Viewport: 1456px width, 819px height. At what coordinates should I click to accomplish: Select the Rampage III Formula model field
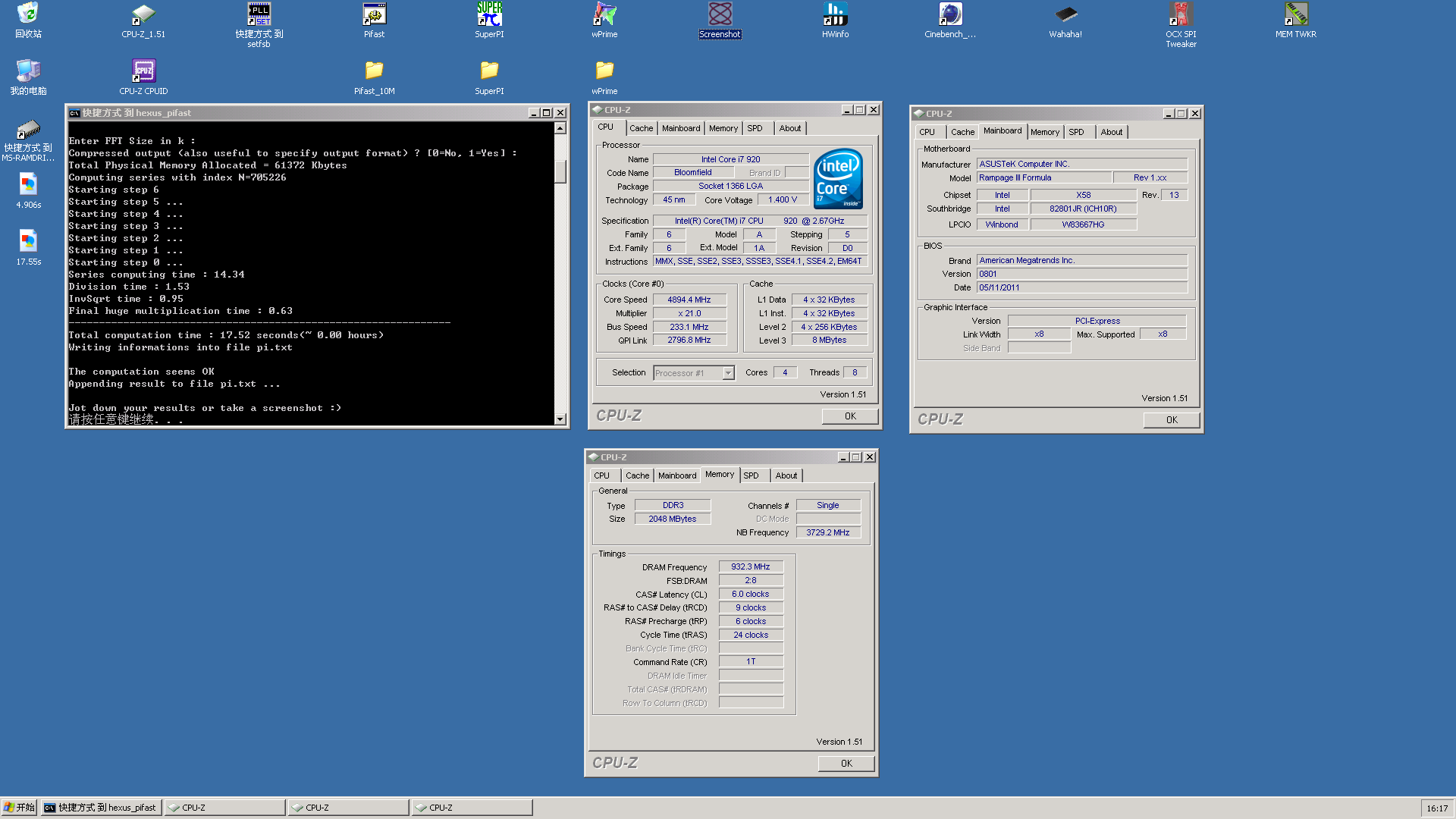click(1044, 177)
